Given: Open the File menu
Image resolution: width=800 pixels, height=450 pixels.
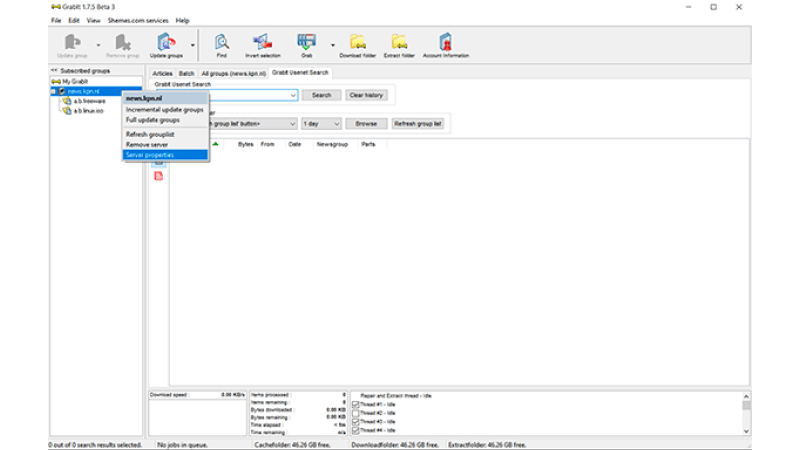Looking at the screenshot, I should pyautogui.click(x=56, y=20).
